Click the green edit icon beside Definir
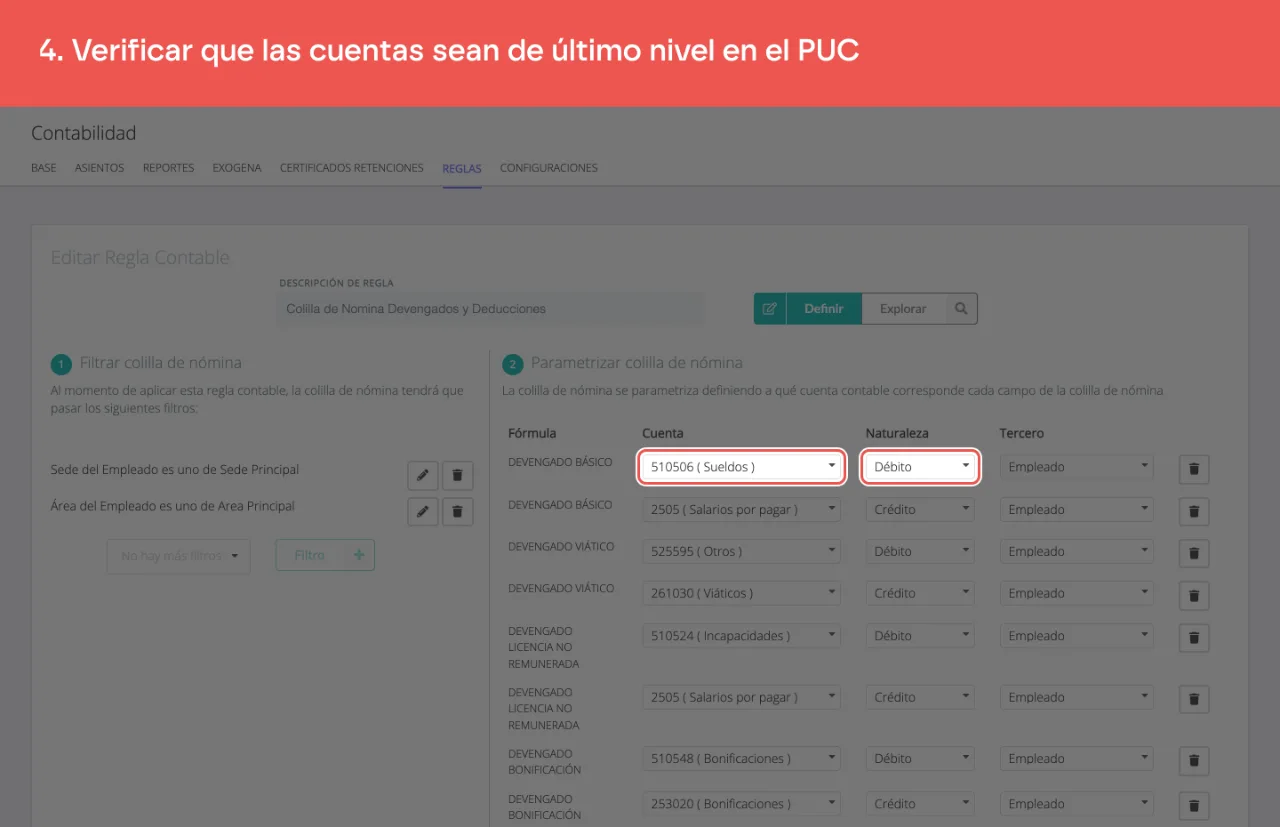The width and height of the screenshot is (1280, 827). (770, 309)
